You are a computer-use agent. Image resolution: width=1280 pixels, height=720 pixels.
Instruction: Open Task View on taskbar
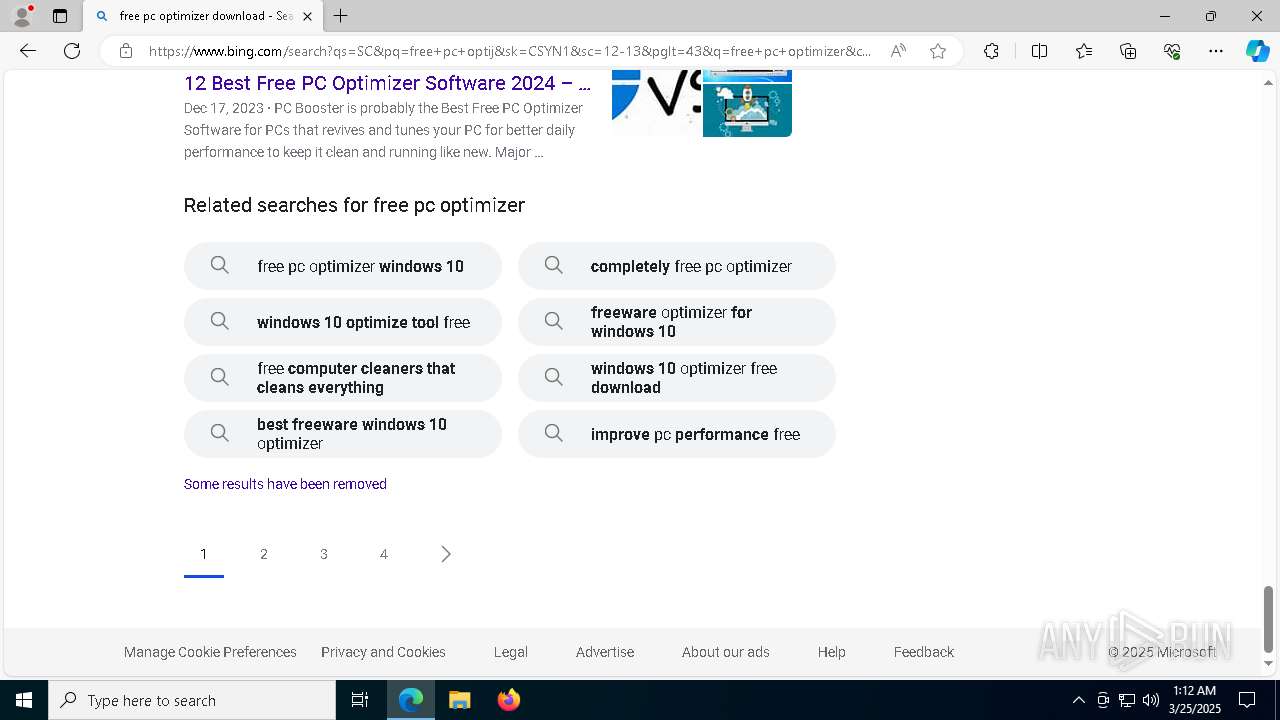point(360,700)
